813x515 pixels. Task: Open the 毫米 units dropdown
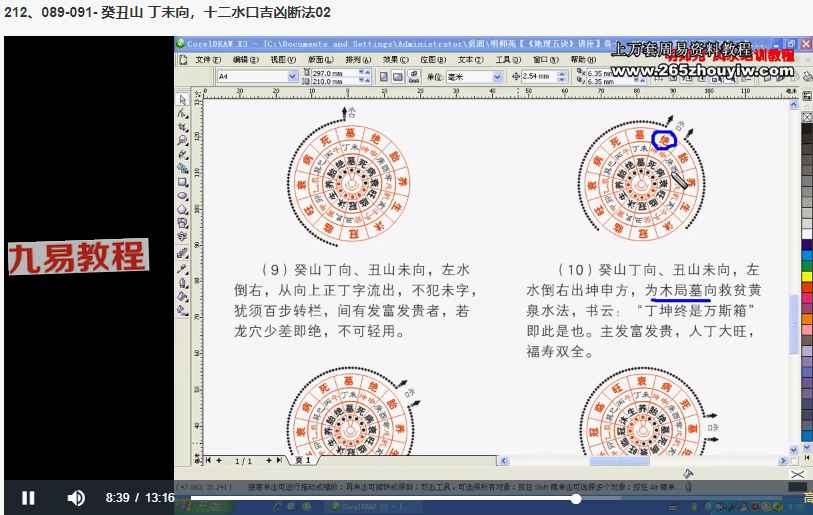498,77
